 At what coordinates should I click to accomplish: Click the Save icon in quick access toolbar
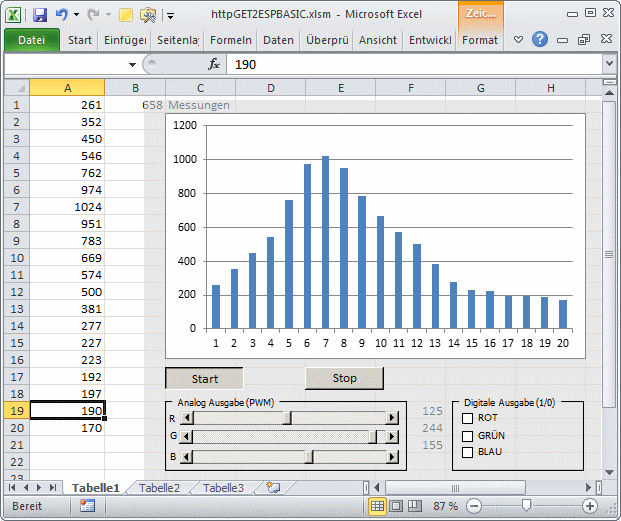[40, 15]
